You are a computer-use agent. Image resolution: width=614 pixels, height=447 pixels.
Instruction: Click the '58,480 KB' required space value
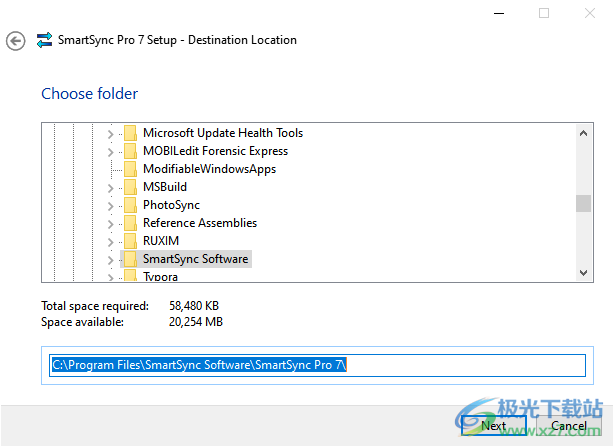click(x=194, y=306)
